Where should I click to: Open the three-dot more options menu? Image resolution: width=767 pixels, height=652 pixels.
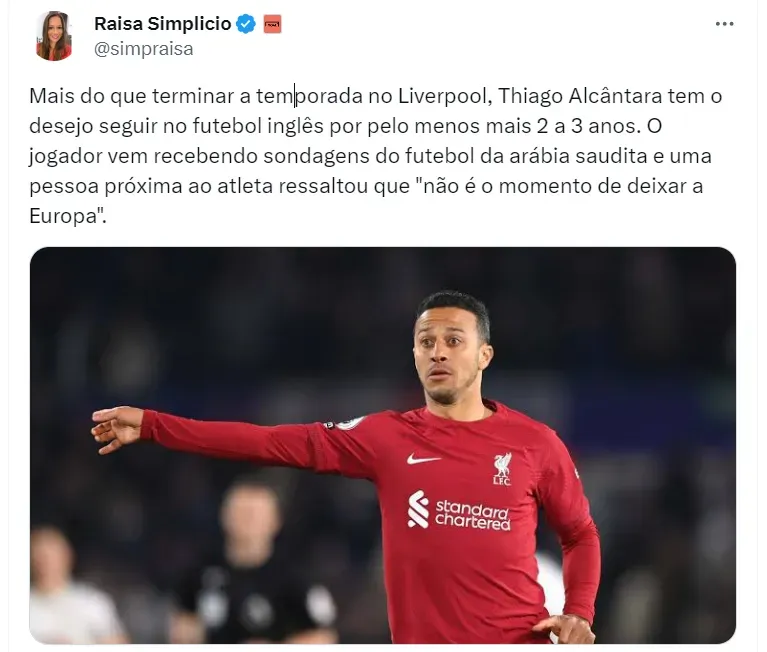click(x=724, y=23)
